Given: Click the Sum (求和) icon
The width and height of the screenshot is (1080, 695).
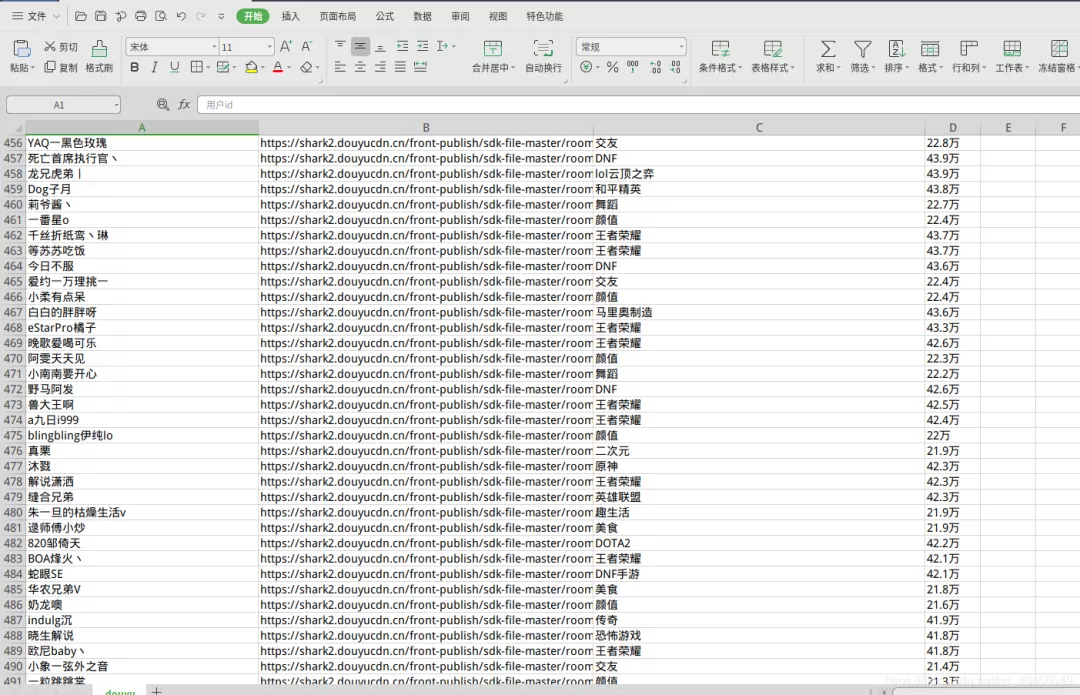Looking at the screenshot, I should click(x=827, y=49).
